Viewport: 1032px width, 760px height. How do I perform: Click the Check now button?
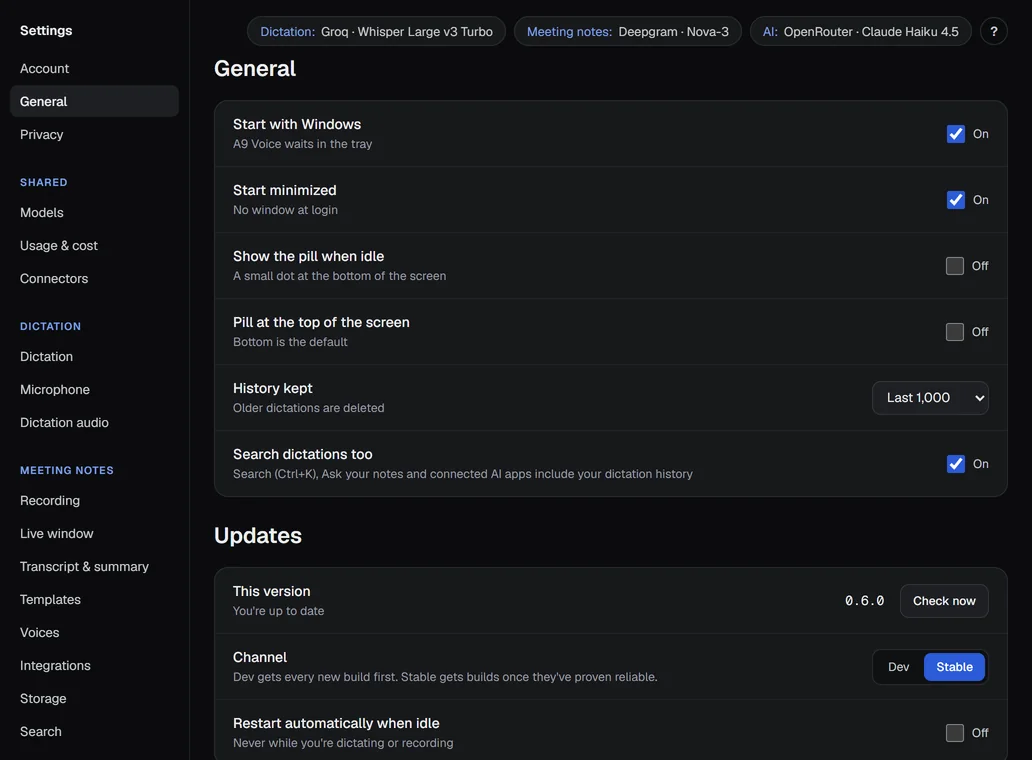[x=944, y=601]
